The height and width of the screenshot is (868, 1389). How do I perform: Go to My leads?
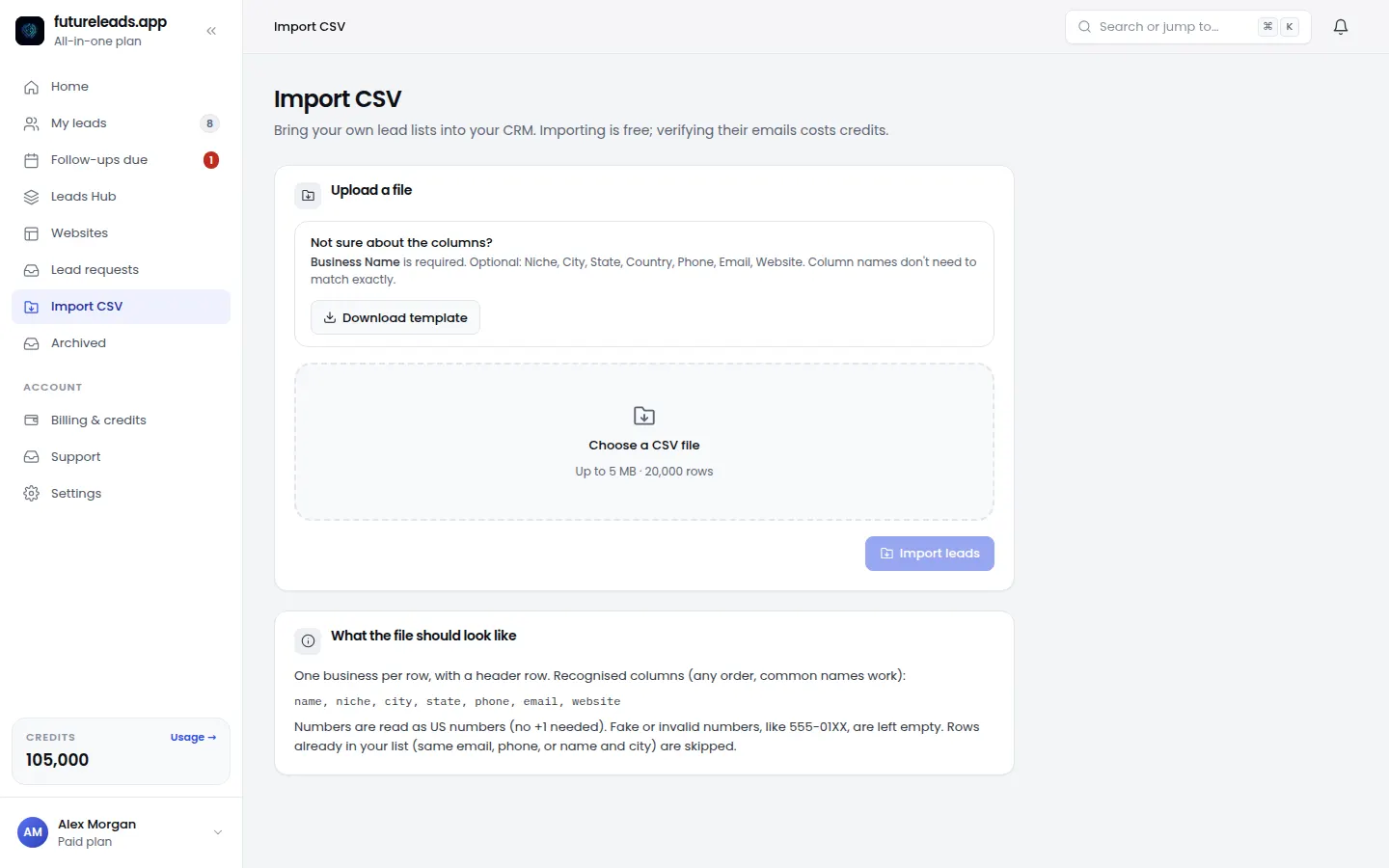click(121, 123)
